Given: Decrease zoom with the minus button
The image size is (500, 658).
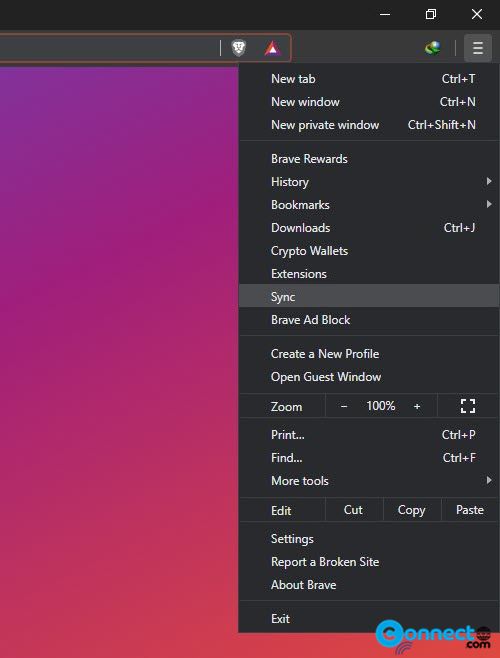Looking at the screenshot, I should (344, 406).
